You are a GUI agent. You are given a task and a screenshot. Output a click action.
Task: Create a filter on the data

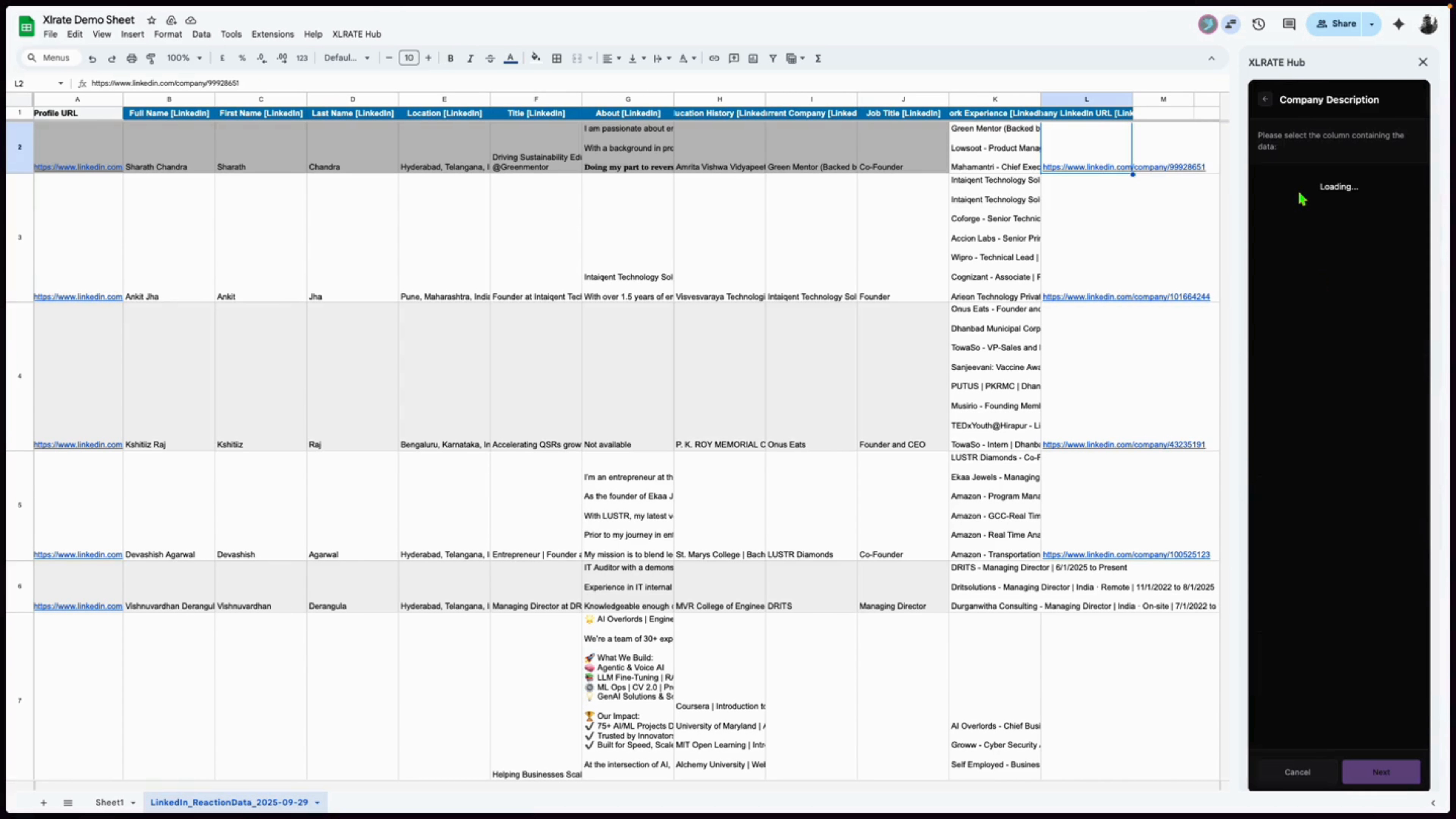pos(773,58)
